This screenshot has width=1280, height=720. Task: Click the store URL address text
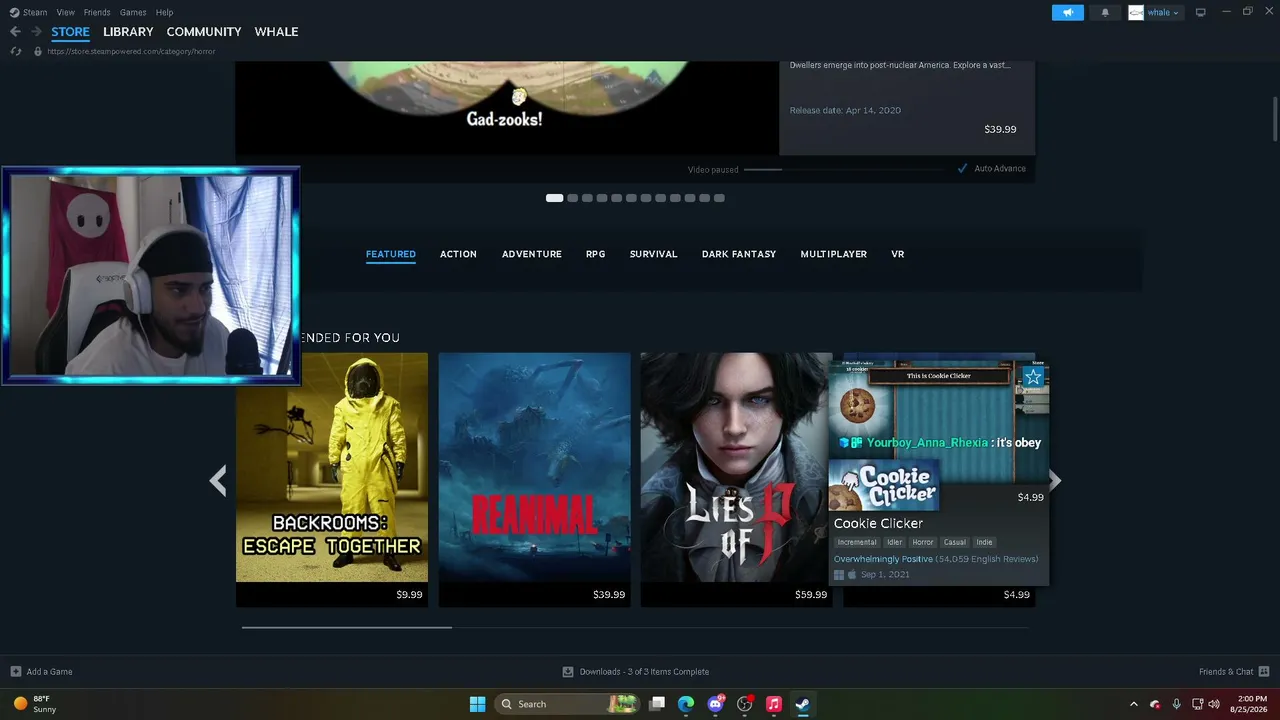131,51
